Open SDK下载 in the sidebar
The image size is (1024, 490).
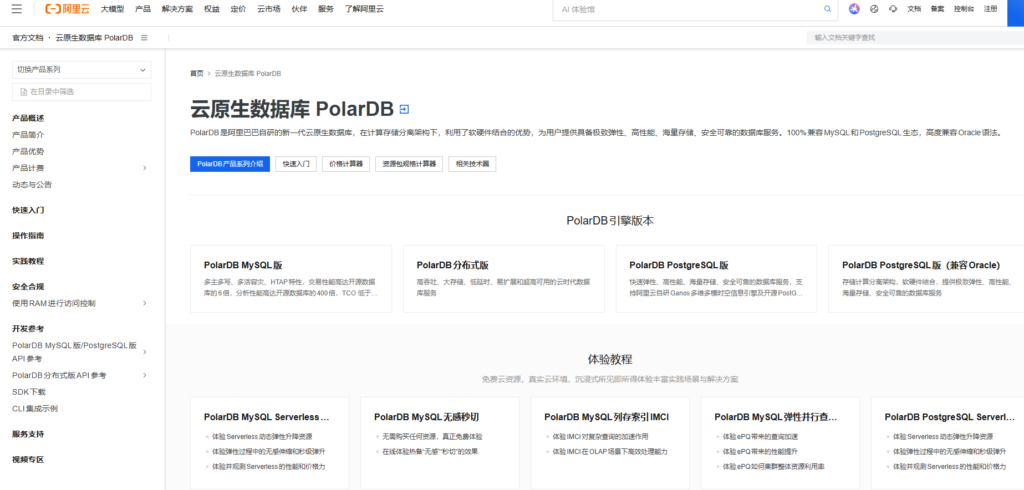point(29,392)
